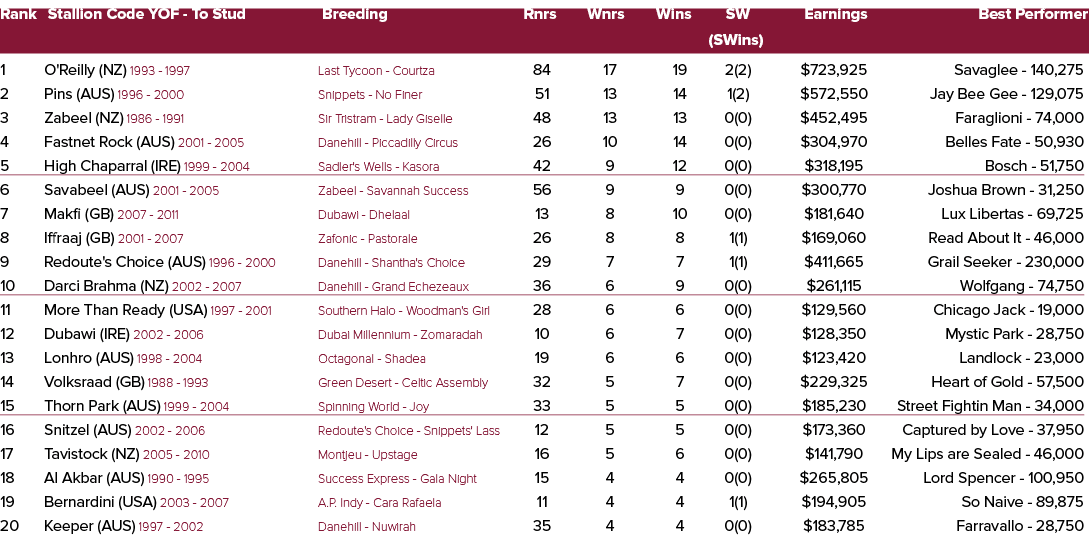Click best performer So Naive - 89,875

point(1022,502)
